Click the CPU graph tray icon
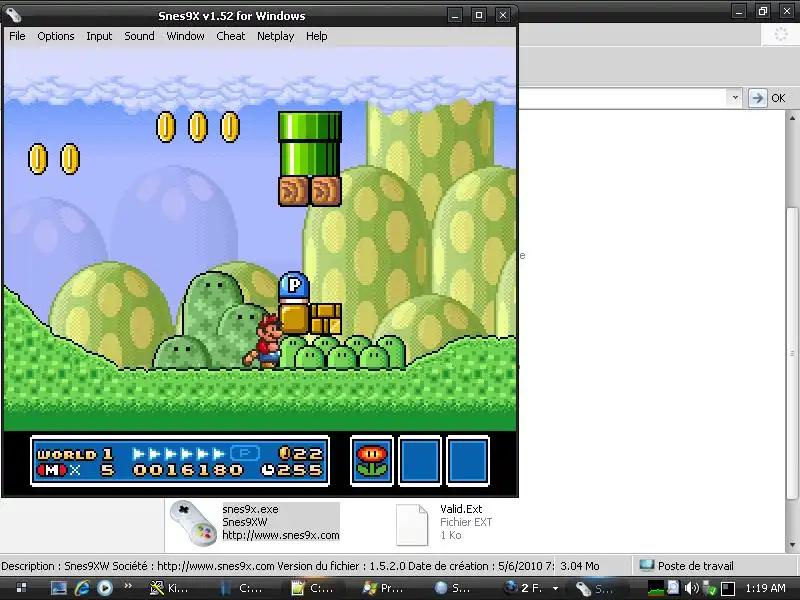This screenshot has height=600, width=800. click(656, 588)
